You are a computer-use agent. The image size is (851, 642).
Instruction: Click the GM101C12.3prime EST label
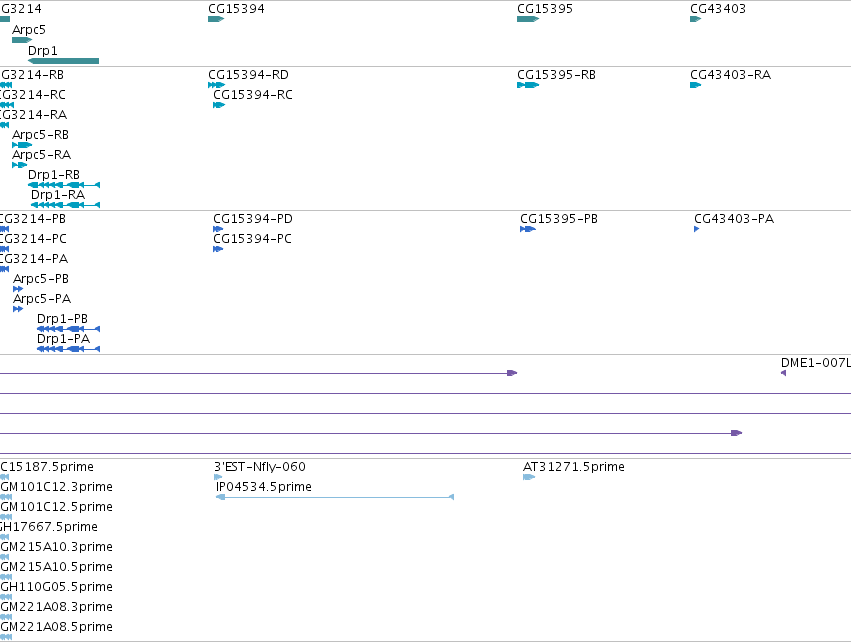click(x=56, y=487)
